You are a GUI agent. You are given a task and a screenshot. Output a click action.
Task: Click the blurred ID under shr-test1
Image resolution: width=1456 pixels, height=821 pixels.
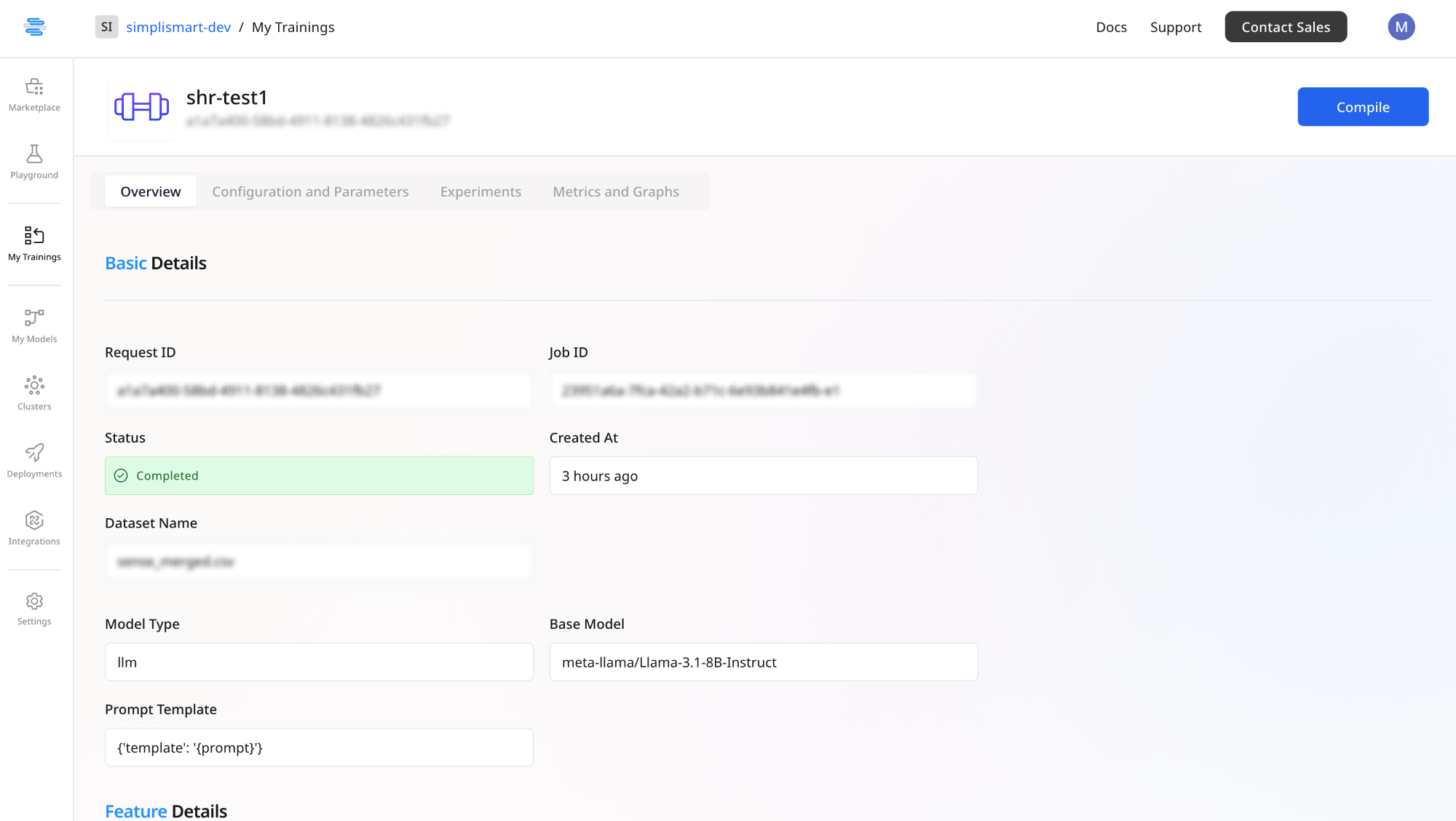(317, 121)
